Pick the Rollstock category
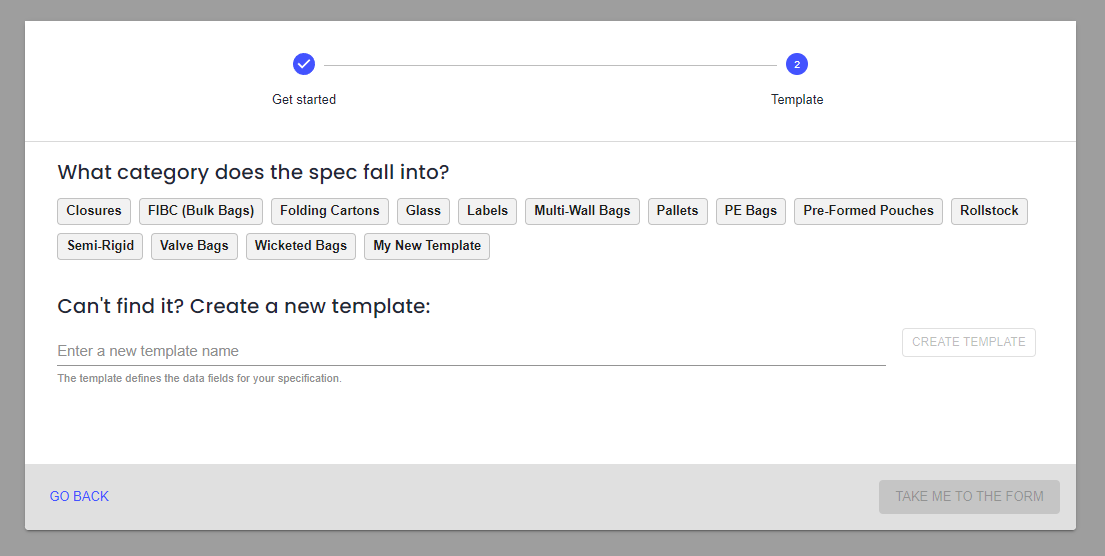1105x556 pixels. (989, 211)
